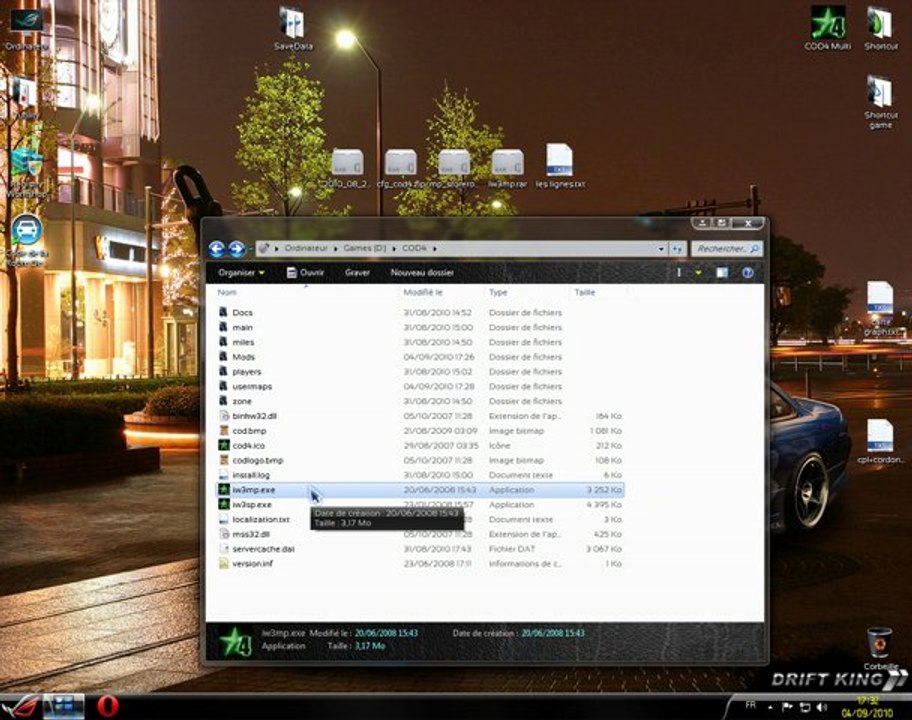Show hidden tray icons with the arrow
The width and height of the screenshot is (912, 720).
click(x=770, y=707)
